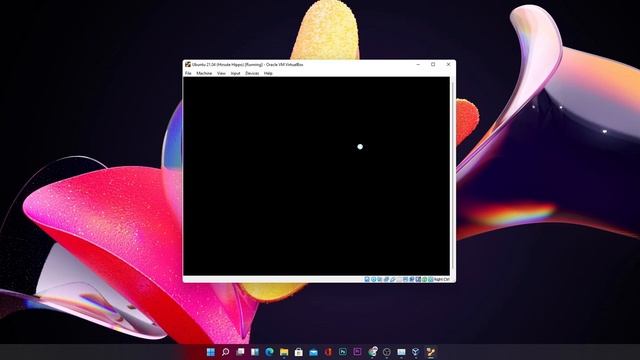
Task: Open the Help menu
Action: pyautogui.click(x=268, y=73)
